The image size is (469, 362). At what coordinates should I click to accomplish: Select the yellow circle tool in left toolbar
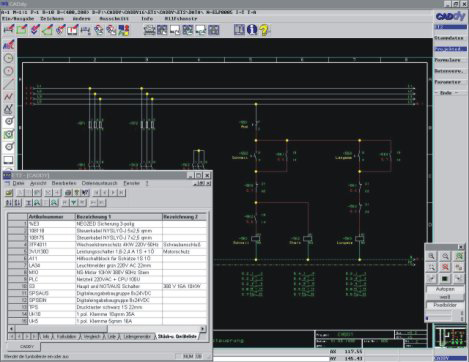coord(9,58)
